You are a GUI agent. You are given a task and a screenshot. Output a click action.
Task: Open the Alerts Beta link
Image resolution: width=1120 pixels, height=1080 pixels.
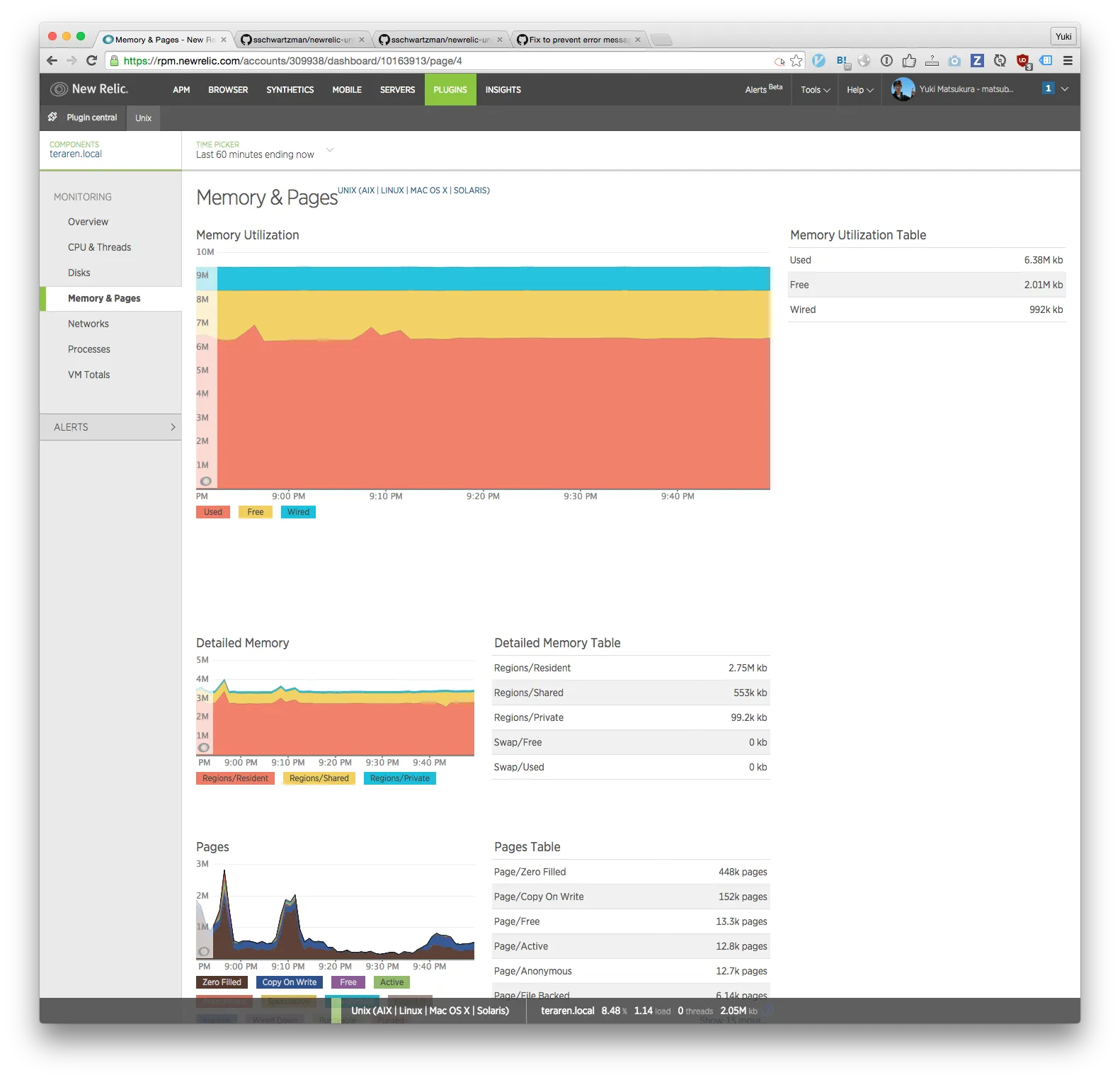point(764,89)
